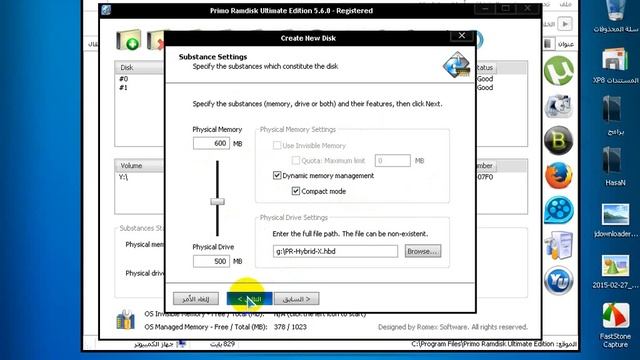
Task: Open the computer-with-figure icon in dock
Action: point(558,245)
